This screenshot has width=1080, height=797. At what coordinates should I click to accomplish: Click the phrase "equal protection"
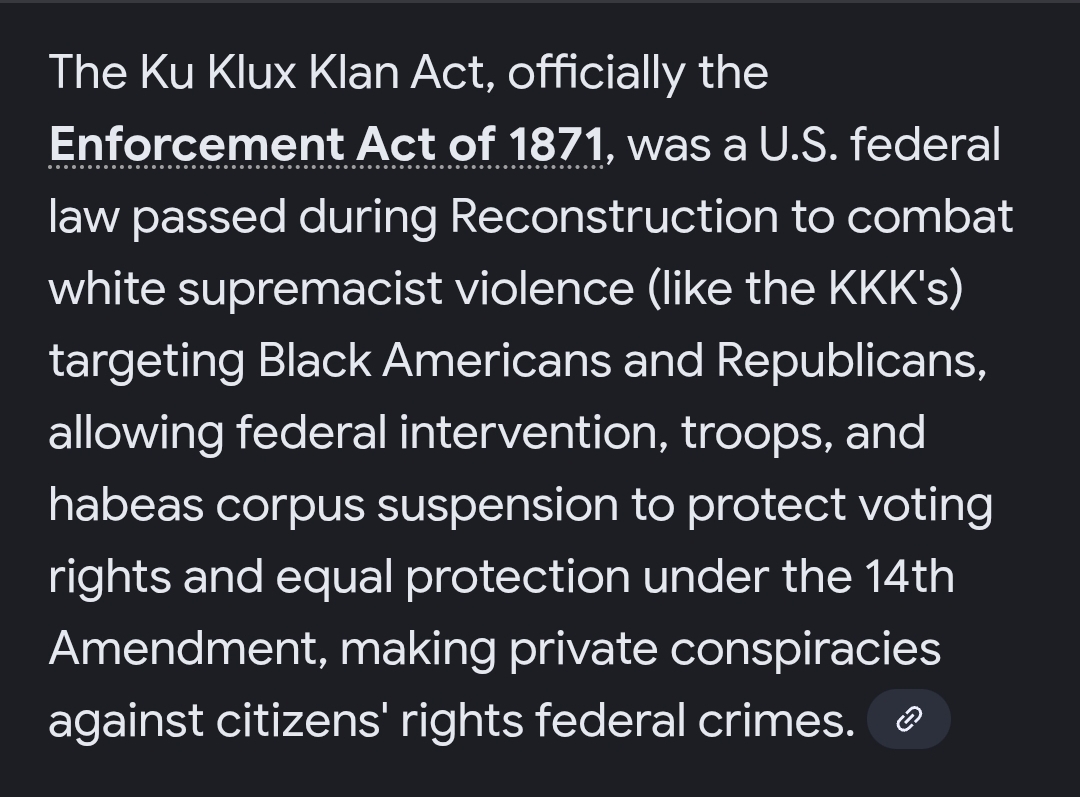coord(453,577)
